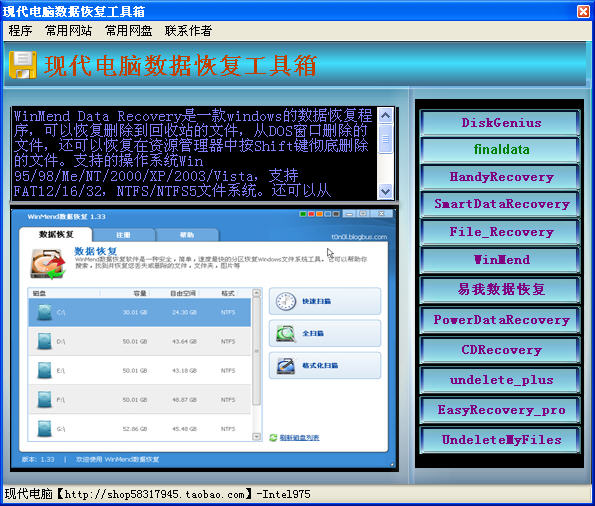Click the full scan magnifier icon
This screenshot has height=506, width=595.
point(286,333)
